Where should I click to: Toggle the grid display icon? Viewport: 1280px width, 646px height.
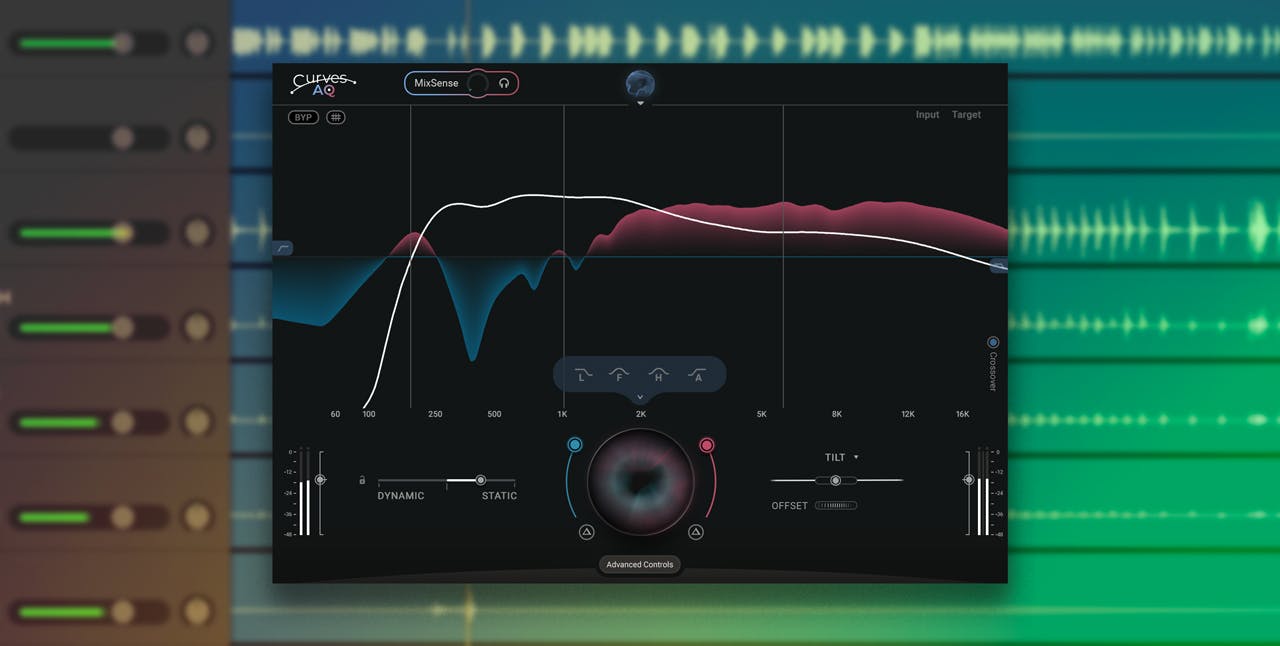336,117
